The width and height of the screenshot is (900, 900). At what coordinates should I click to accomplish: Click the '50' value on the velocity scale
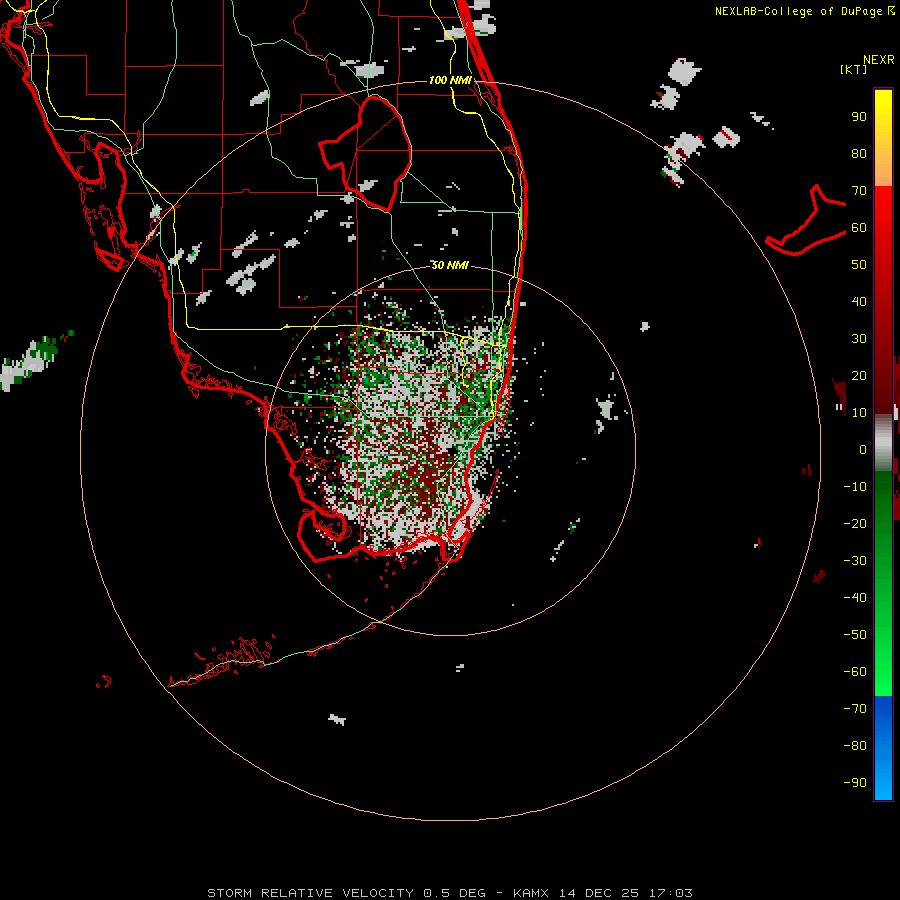click(x=859, y=265)
